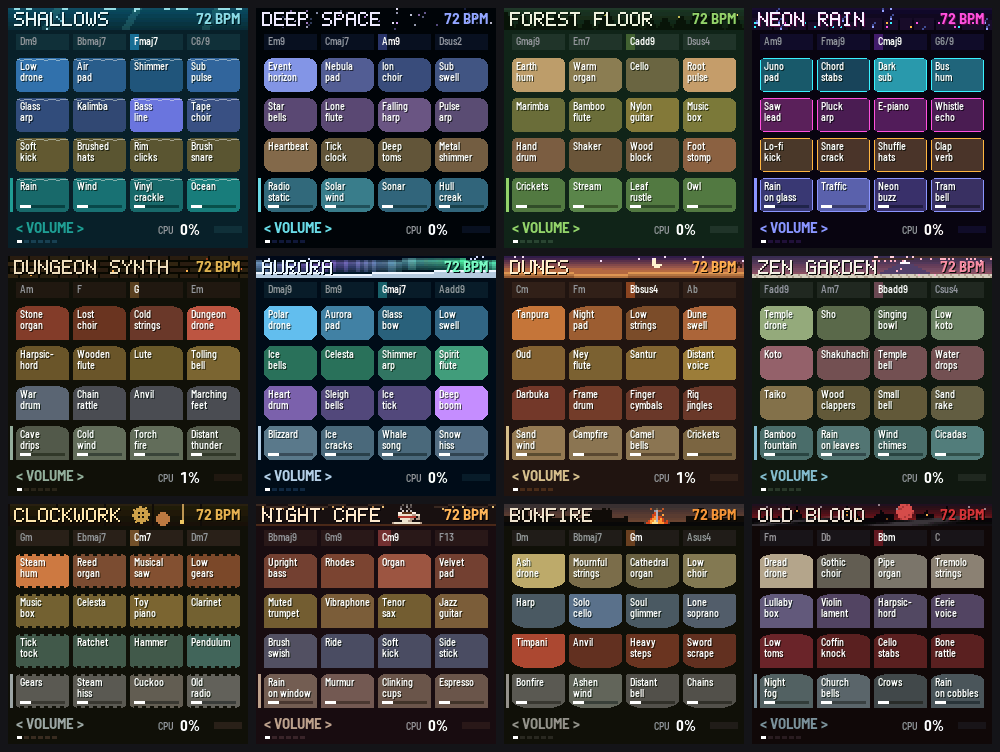Screen dimensions: 1000x752
Task: Toggle the Dungeon drone pad in Dungeon Synth
Action: 214,323
